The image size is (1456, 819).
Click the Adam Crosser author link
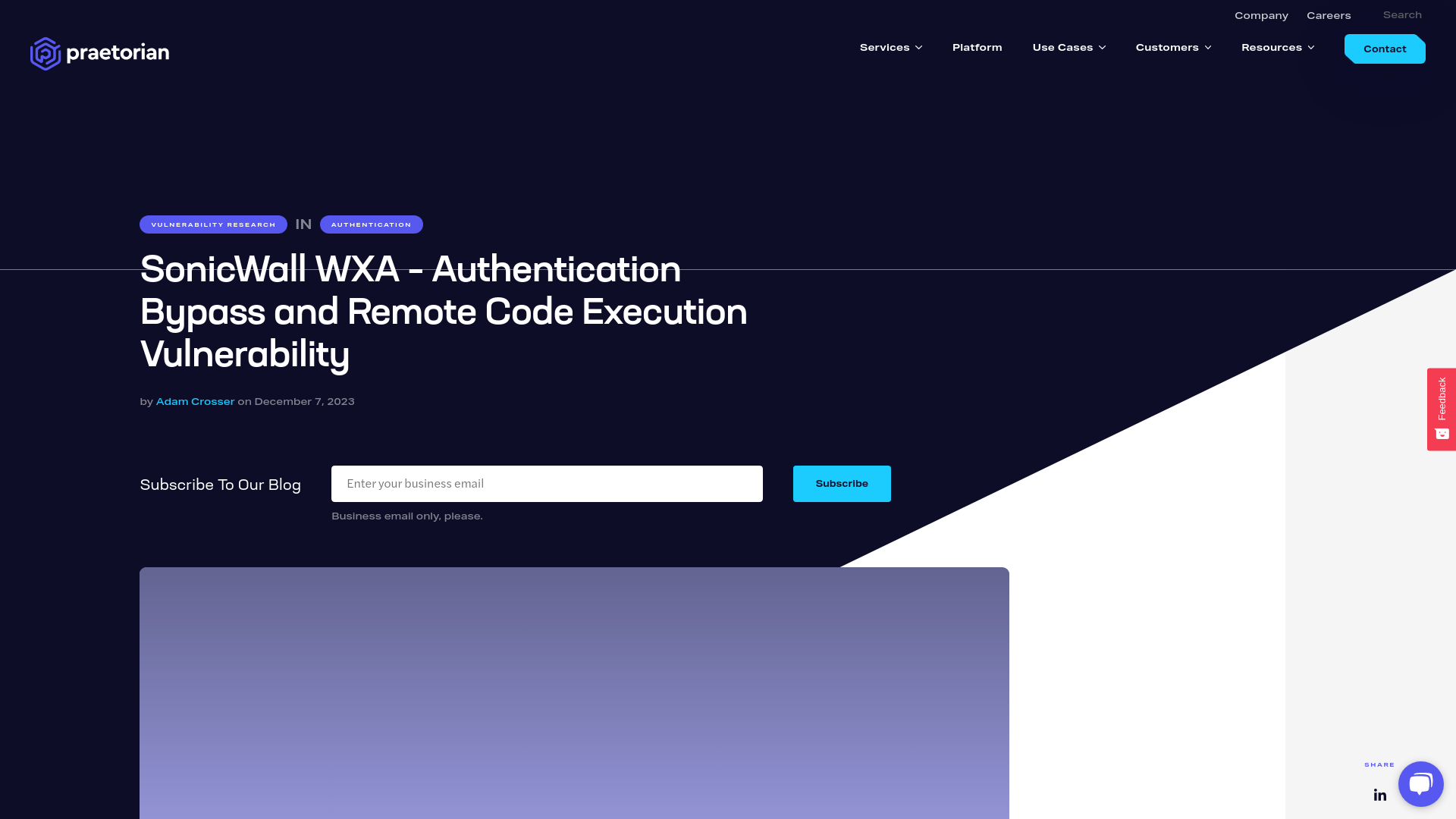coord(195,401)
